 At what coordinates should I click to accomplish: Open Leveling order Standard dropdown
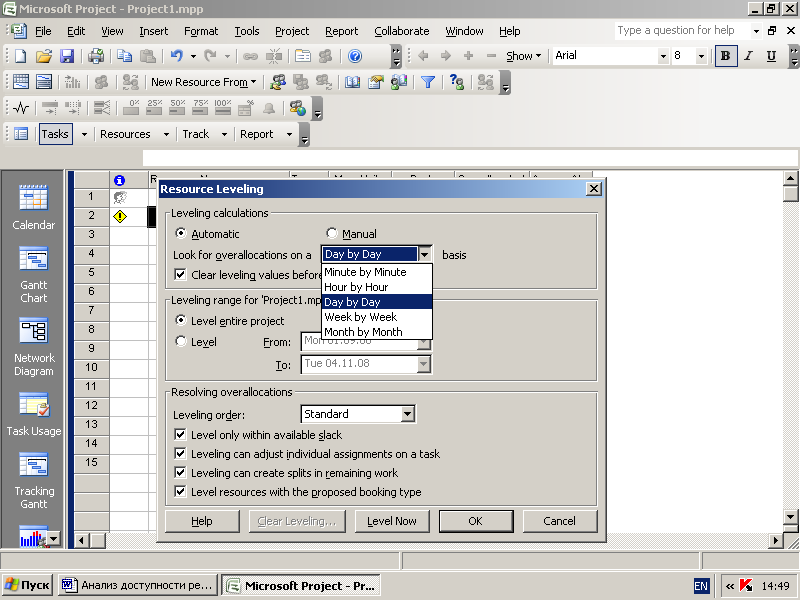pos(407,414)
